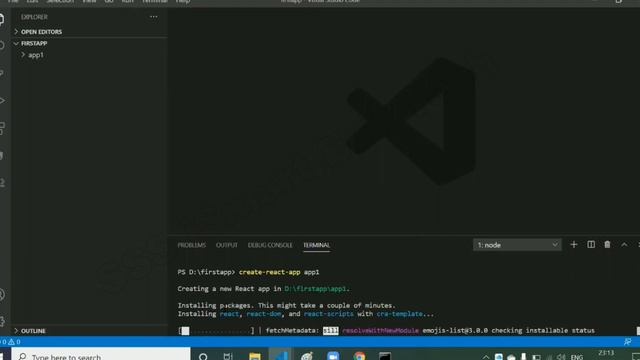Open File Explorer from the taskbar

pyautogui.click(x=255, y=356)
